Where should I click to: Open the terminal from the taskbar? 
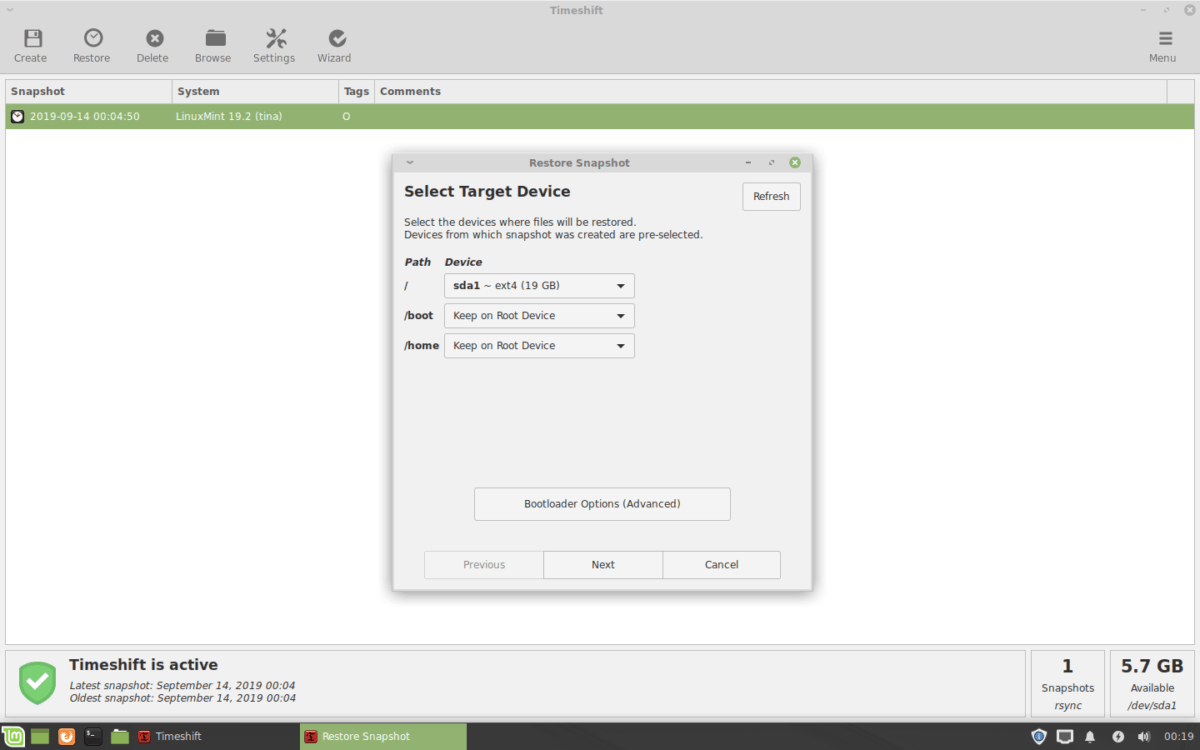[x=93, y=736]
